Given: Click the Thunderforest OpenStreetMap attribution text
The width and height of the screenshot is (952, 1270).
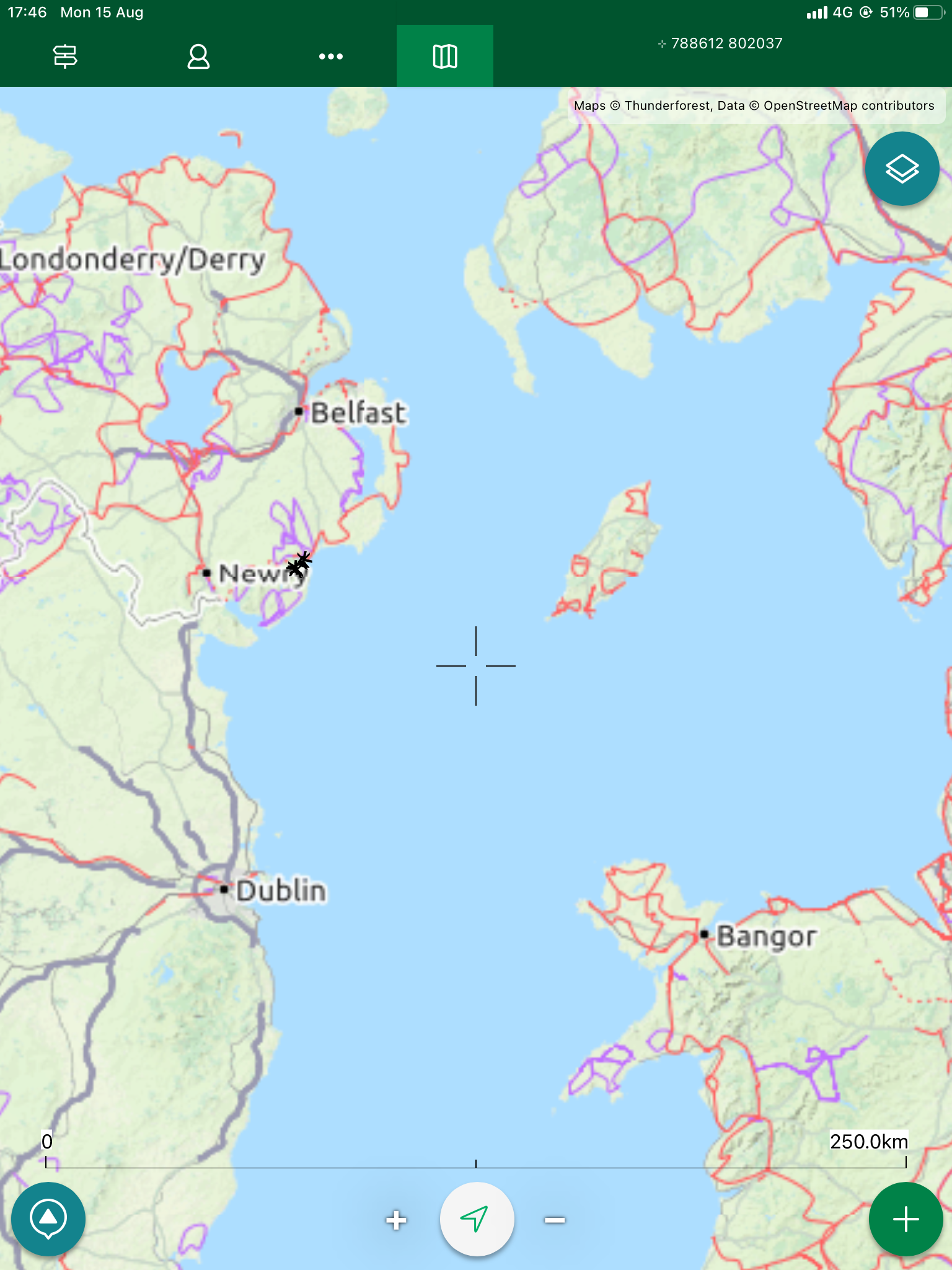Looking at the screenshot, I should (754, 105).
